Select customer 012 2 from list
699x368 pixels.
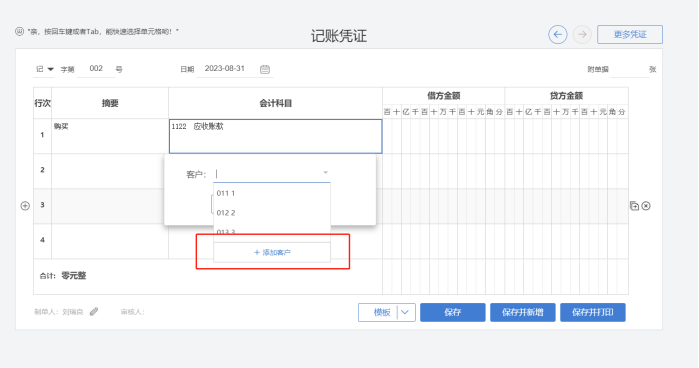click(272, 213)
